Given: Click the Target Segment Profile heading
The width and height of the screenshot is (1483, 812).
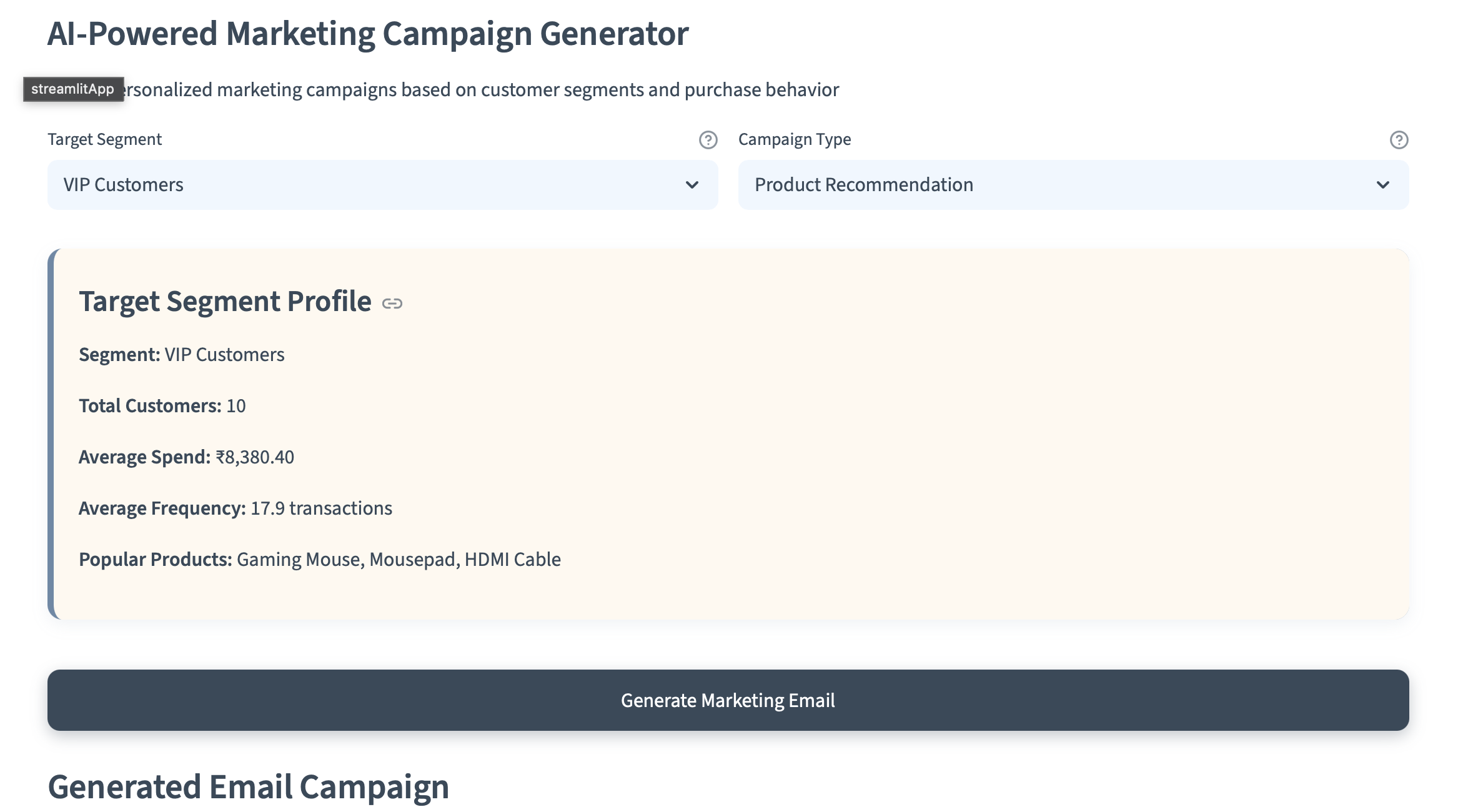Looking at the screenshot, I should pyautogui.click(x=225, y=302).
